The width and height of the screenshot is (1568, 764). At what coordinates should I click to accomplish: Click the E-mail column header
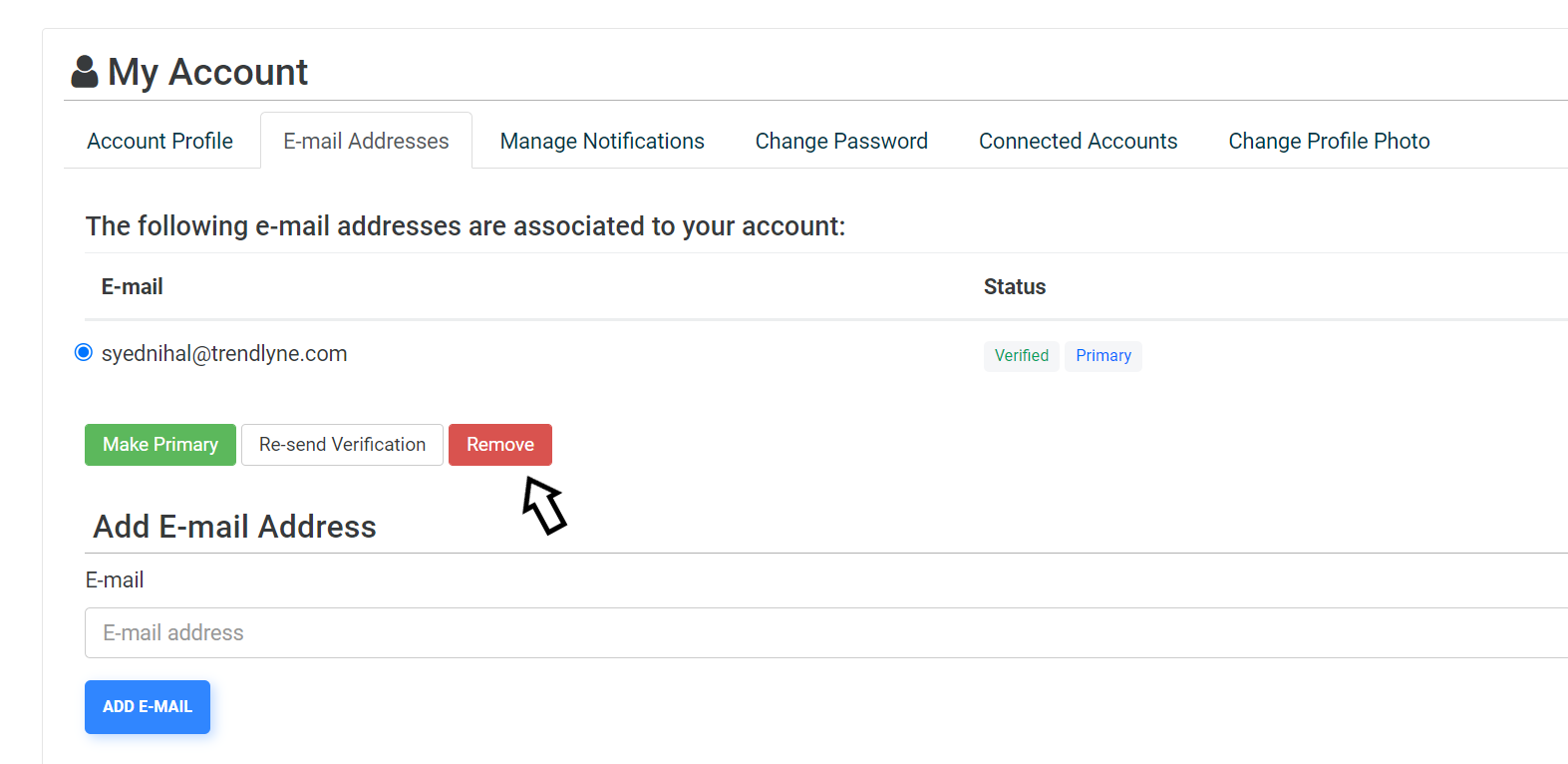(133, 287)
